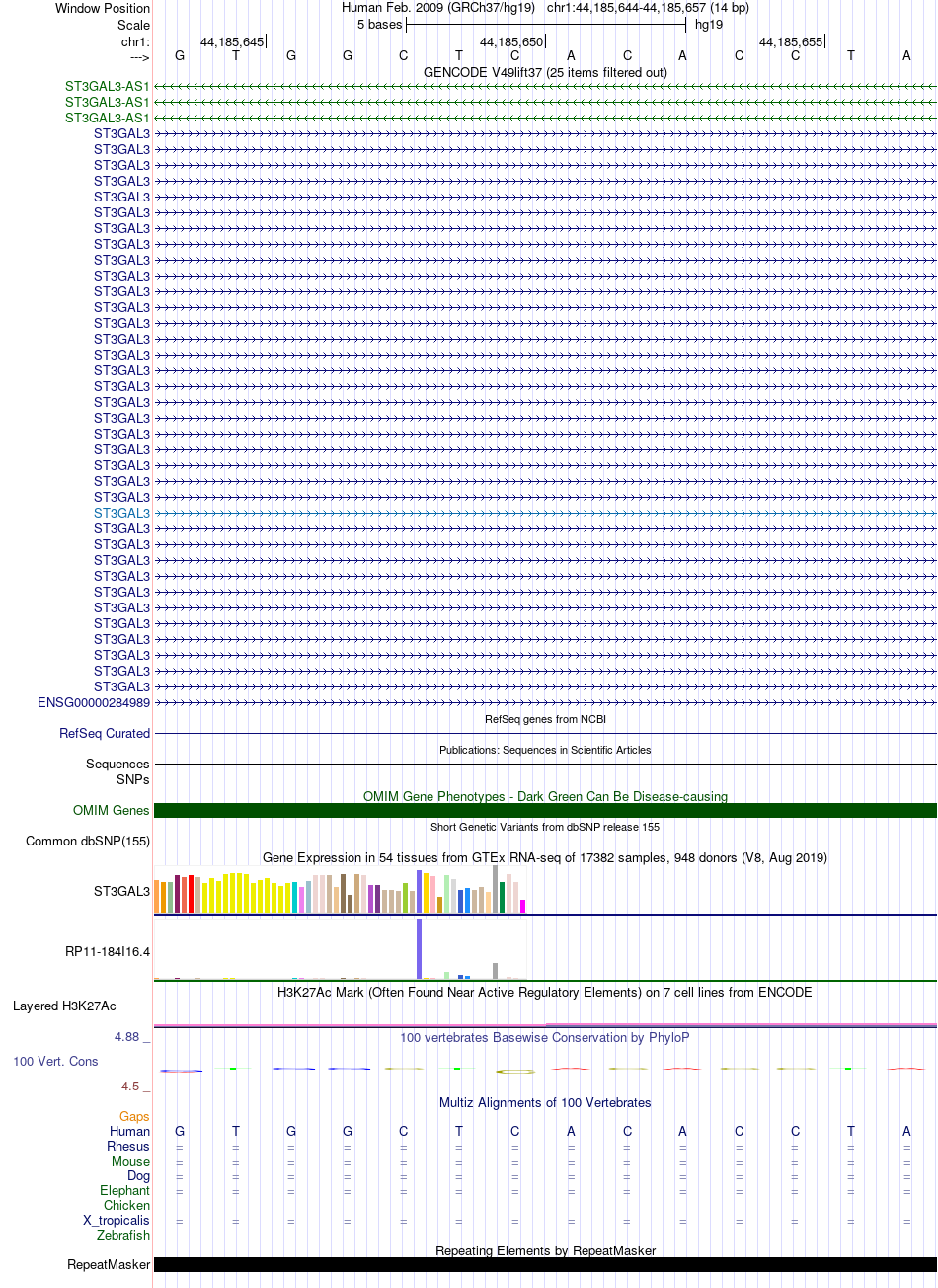The height and width of the screenshot is (1288, 938).
Task: Click position 'chr1:44,185,644-44,185,657 (14 bp)'
Action: [648, 8]
